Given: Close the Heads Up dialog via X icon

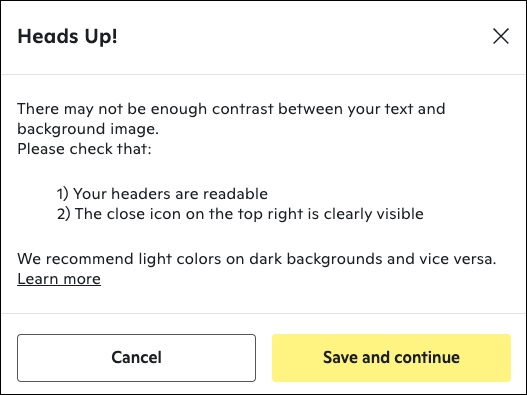Looking at the screenshot, I should click(501, 36).
